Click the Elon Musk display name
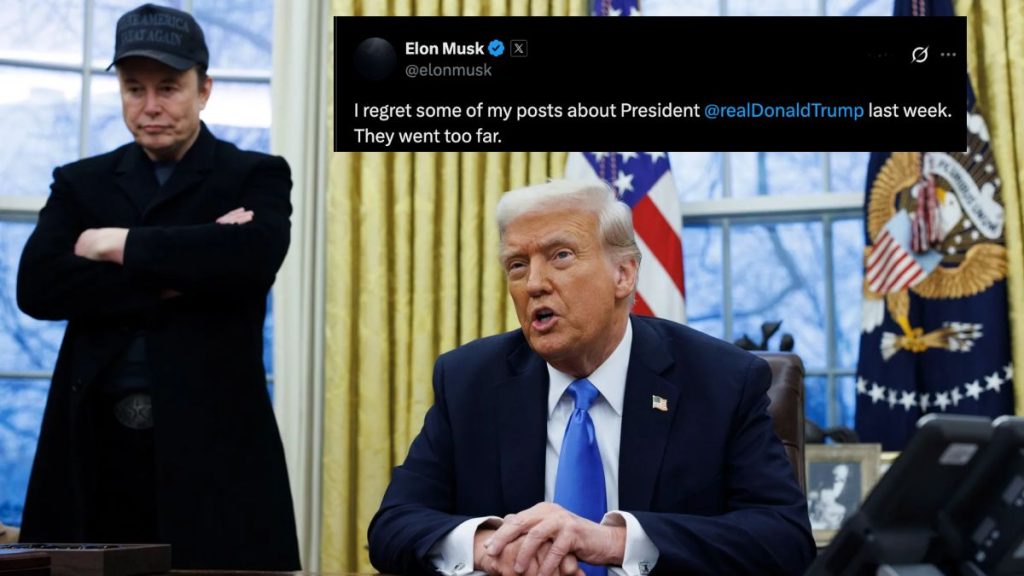This screenshot has width=1024, height=576. point(444,48)
